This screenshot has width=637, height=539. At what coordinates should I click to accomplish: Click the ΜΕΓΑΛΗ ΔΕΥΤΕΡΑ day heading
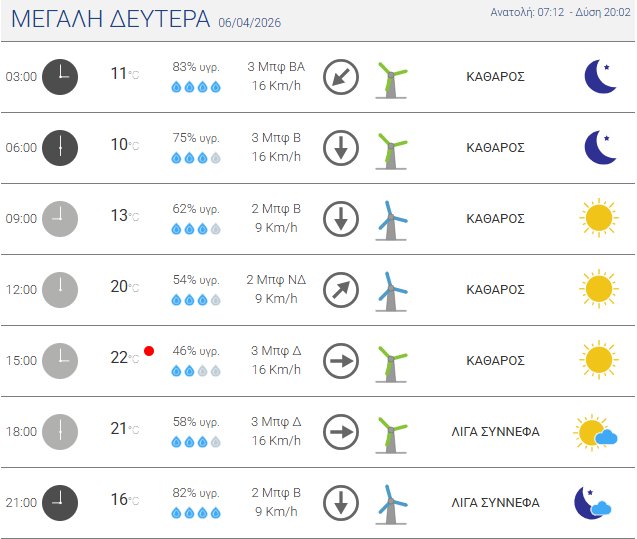coord(110,19)
